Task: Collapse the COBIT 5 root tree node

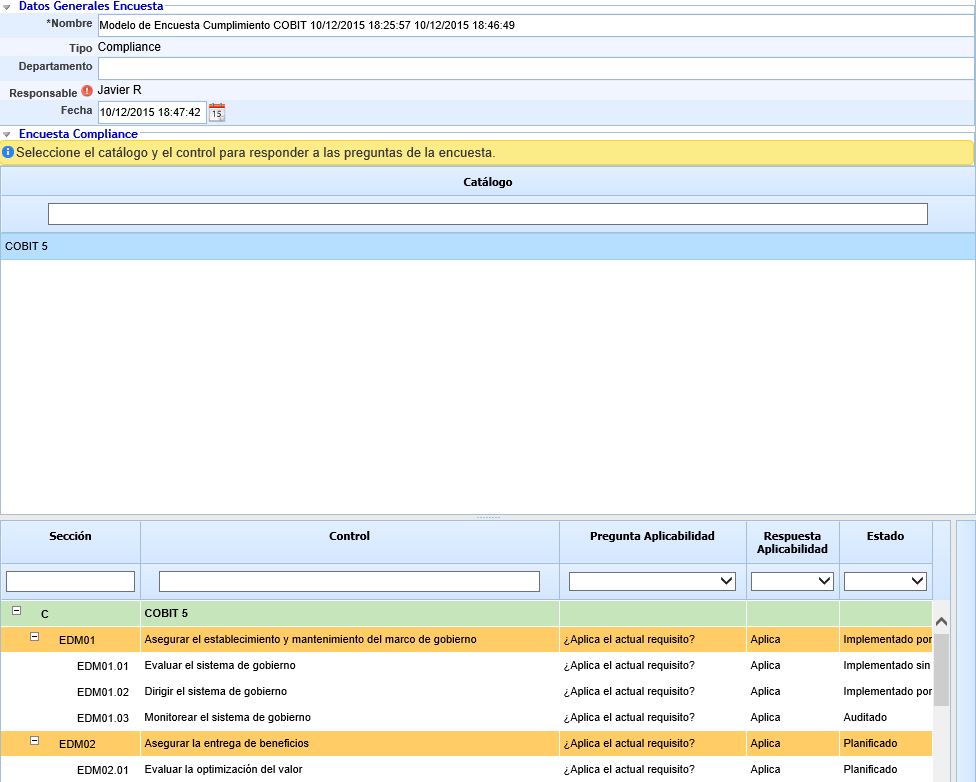Action: 16,610
